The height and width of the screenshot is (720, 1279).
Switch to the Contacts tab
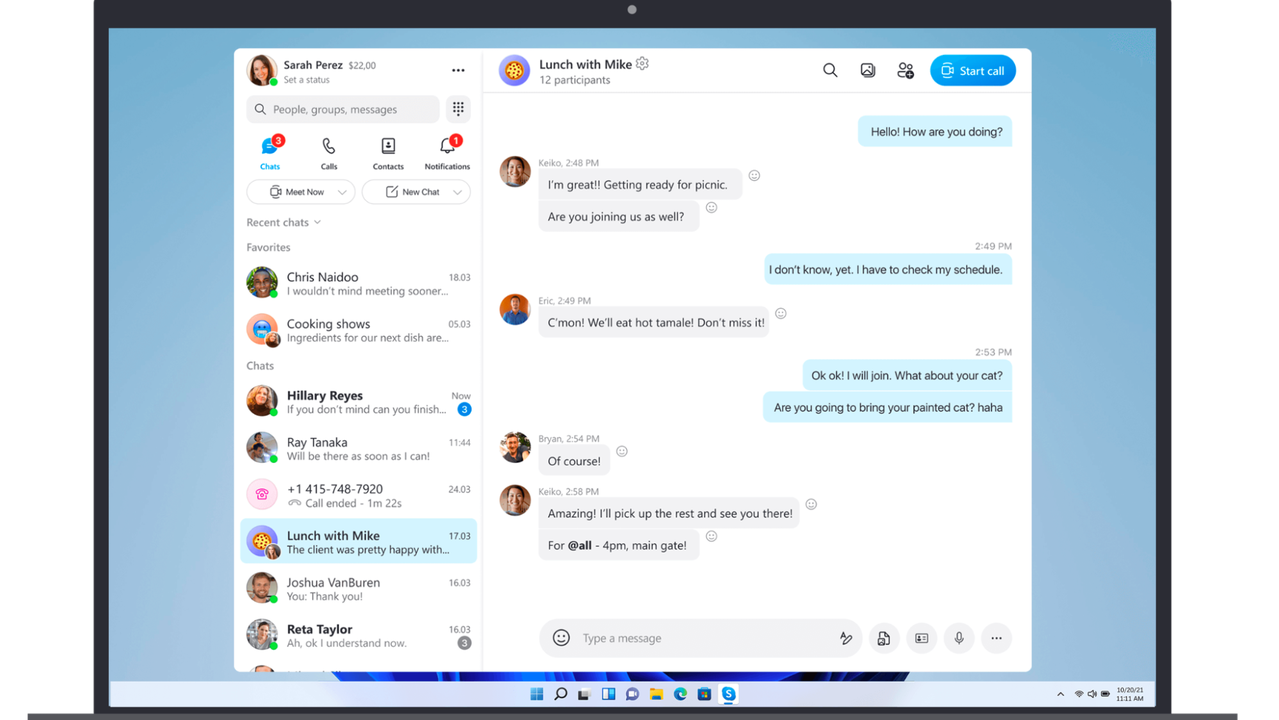tap(388, 152)
